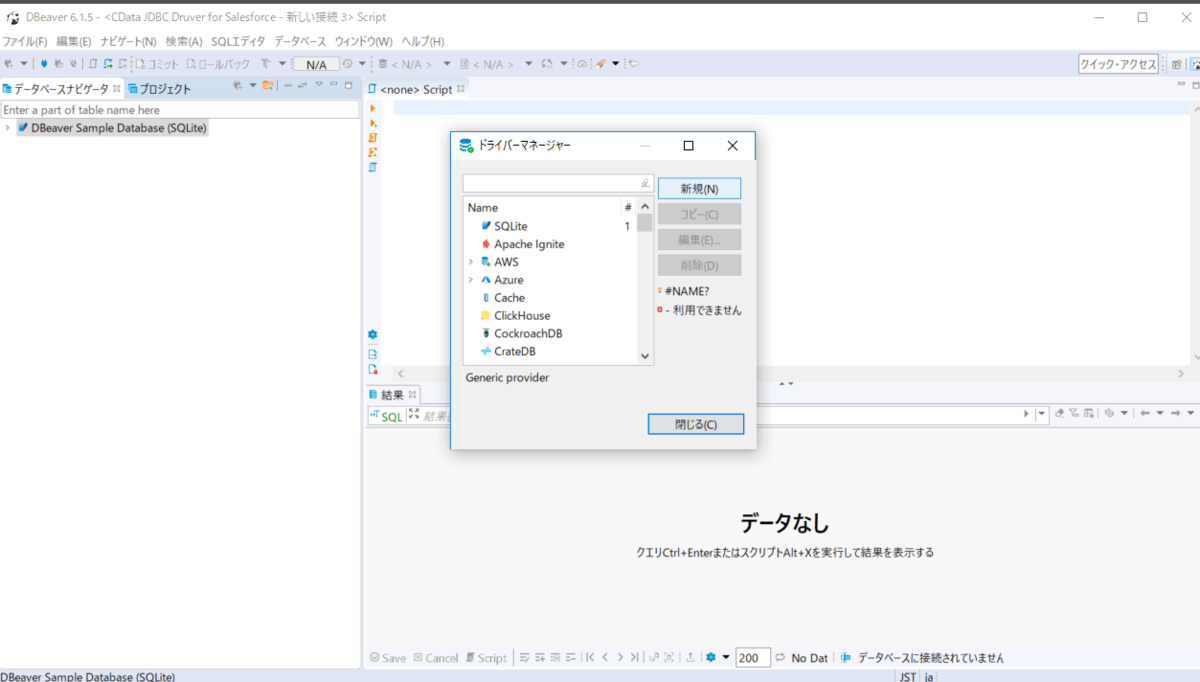Click the Execute SQL script icon in editor sidebar
Viewport: 1200px width, 682px height.
373,137
